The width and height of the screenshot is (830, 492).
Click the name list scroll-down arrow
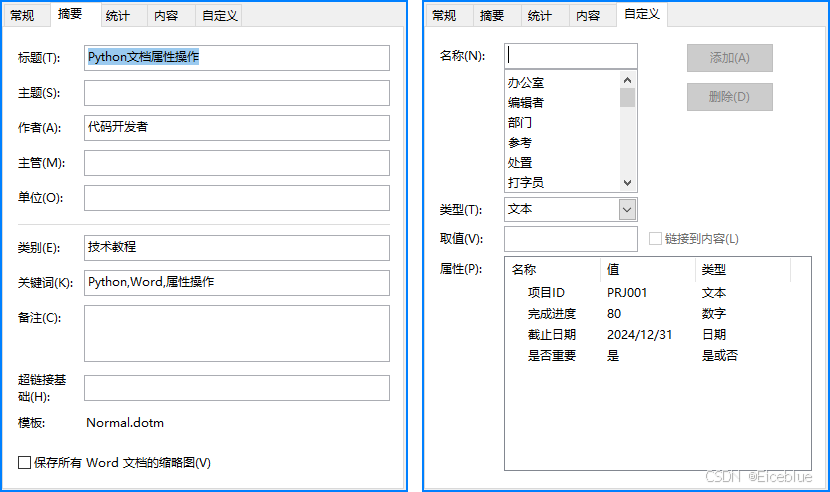coord(627,183)
